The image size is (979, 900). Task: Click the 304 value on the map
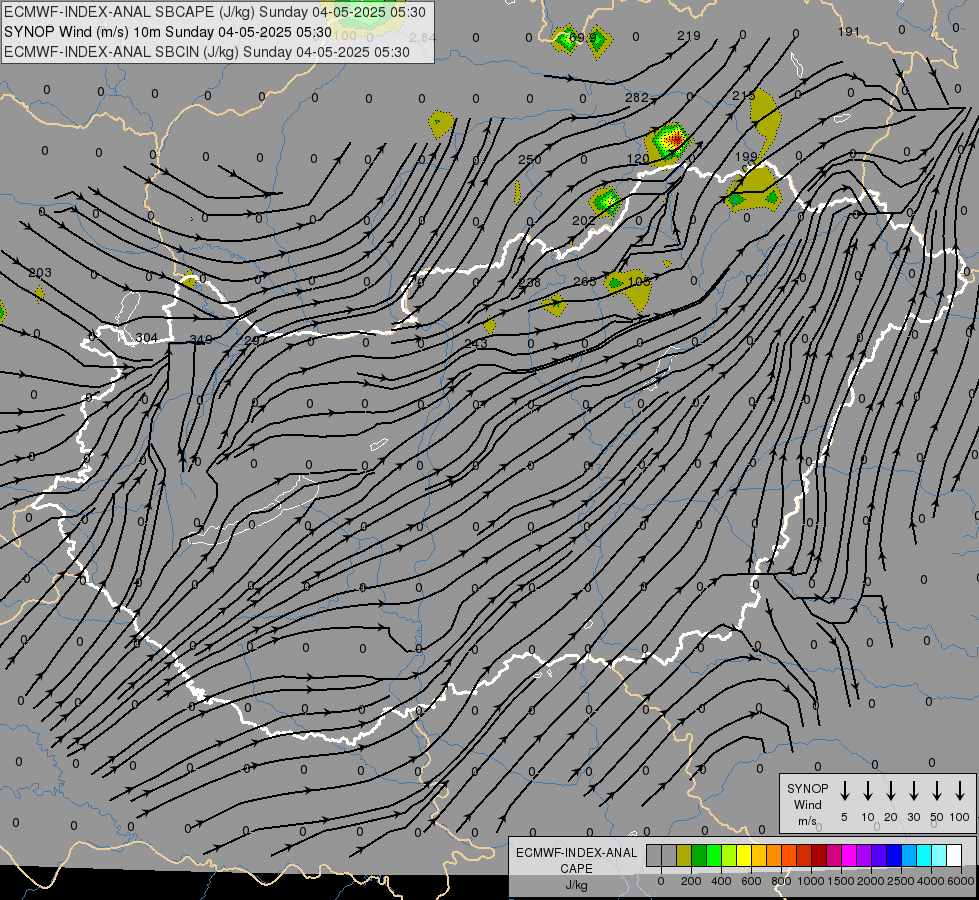pyautogui.click(x=147, y=338)
